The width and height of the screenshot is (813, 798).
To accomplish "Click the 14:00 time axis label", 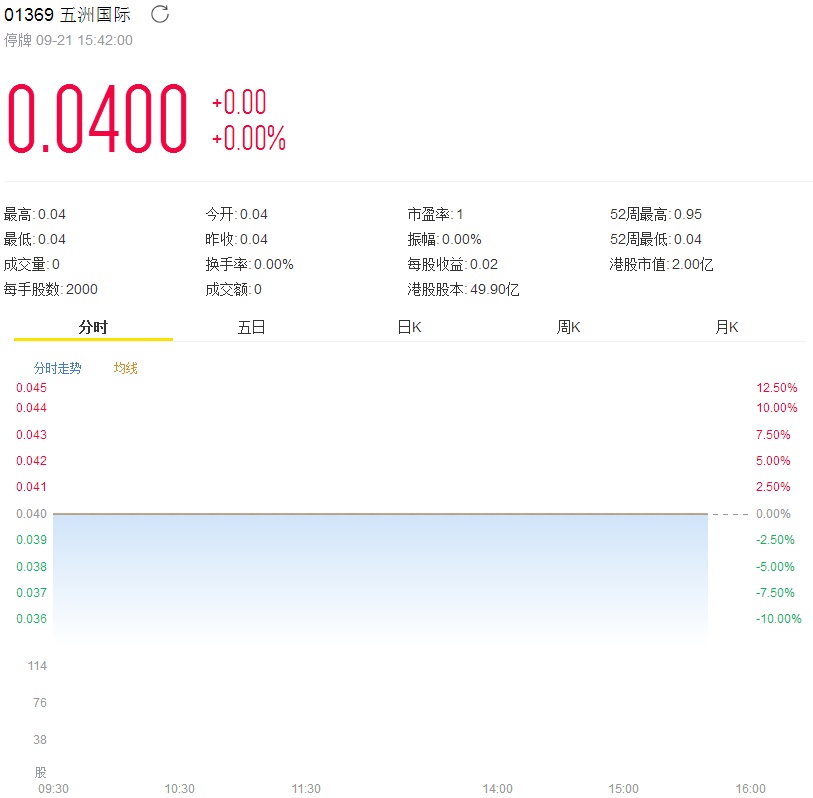I will coord(497,789).
